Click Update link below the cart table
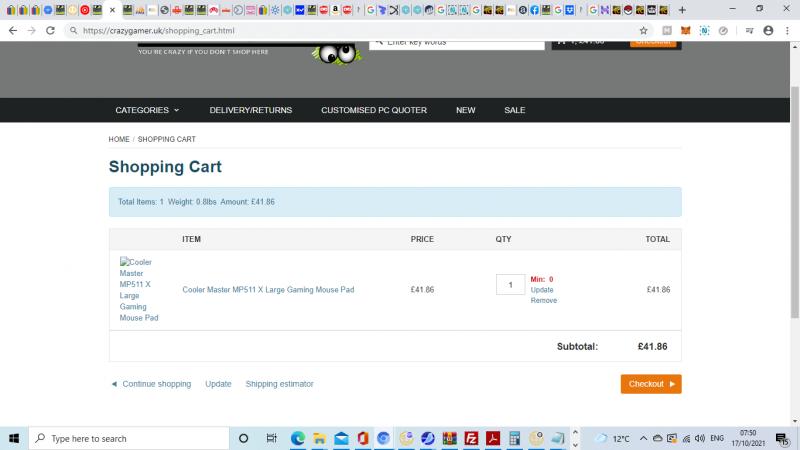Viewport: 800px width, 450px height. pyautogui.click(x=218, y=384)
